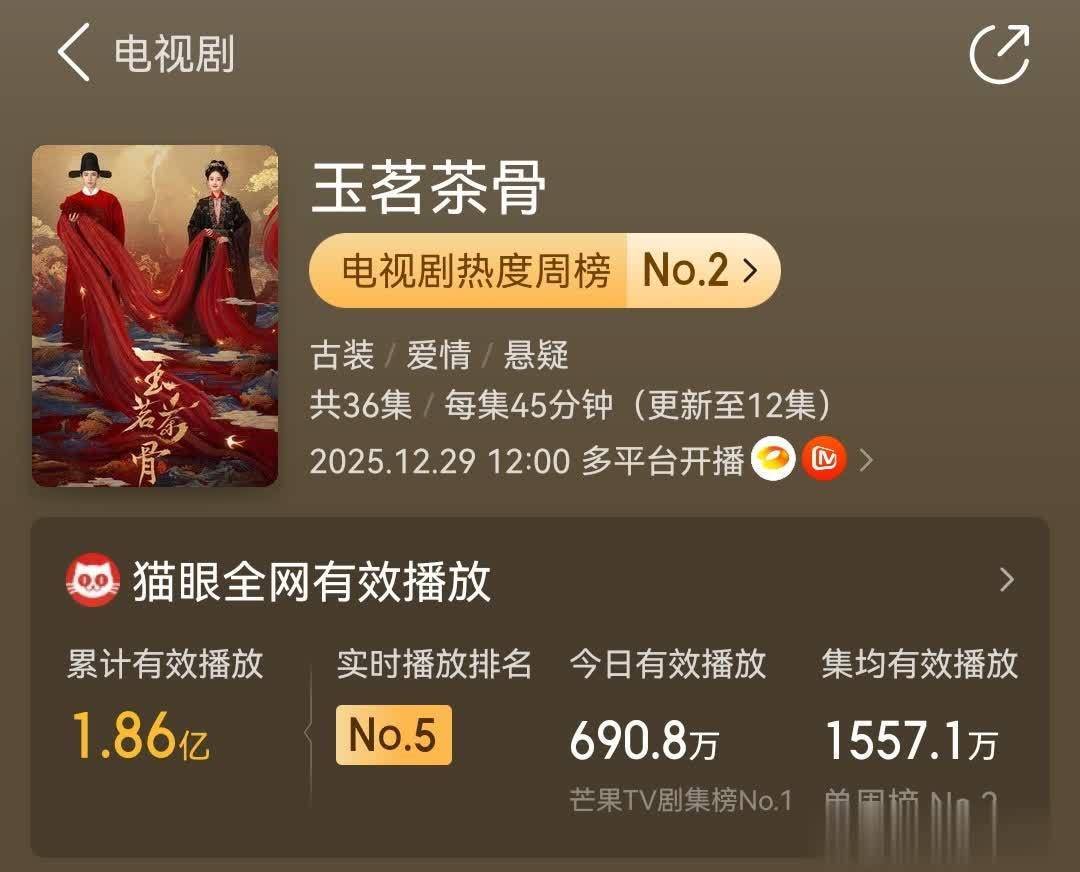The width and height of the screenshot is (1080, 872).
Task: Select the 悬疑 genre tag
Action: coord(535,355)
